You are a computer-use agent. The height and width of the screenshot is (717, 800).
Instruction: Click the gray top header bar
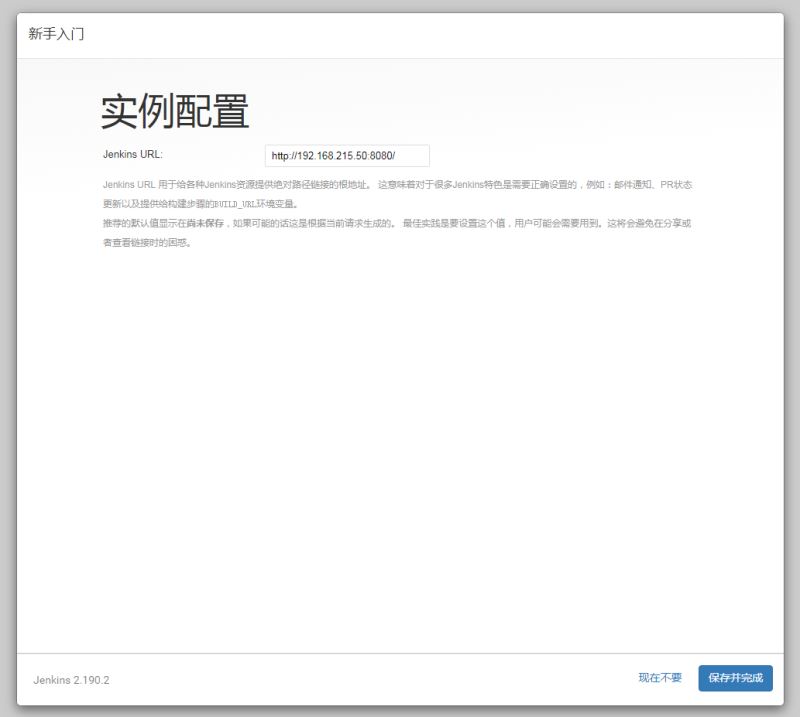coord(400,33)
